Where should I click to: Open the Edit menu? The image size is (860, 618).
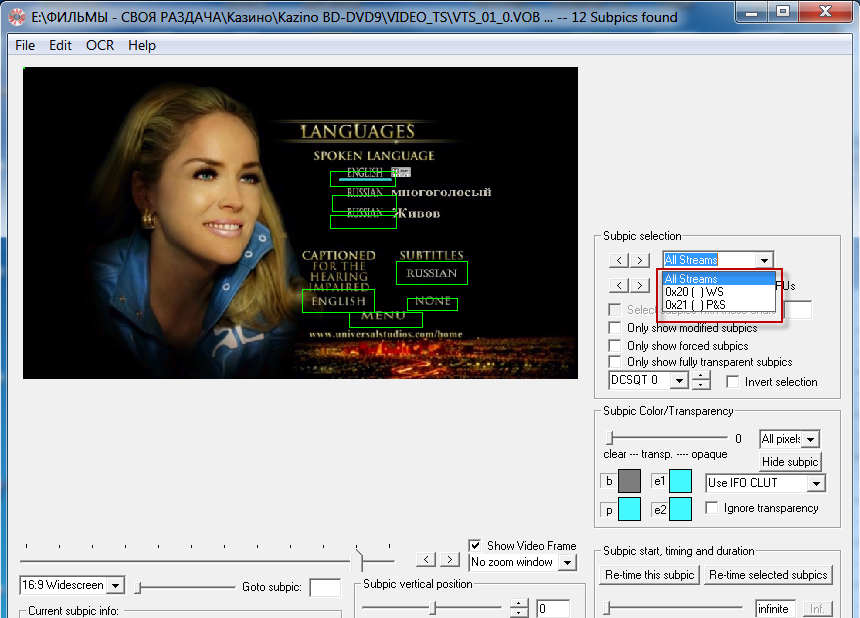tap(60, 46)
